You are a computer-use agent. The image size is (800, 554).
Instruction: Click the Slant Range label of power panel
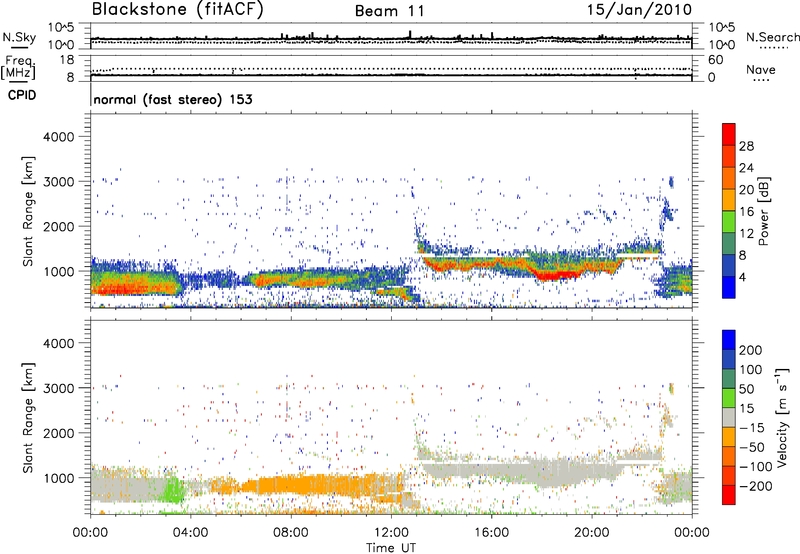[x=28, y=211]
